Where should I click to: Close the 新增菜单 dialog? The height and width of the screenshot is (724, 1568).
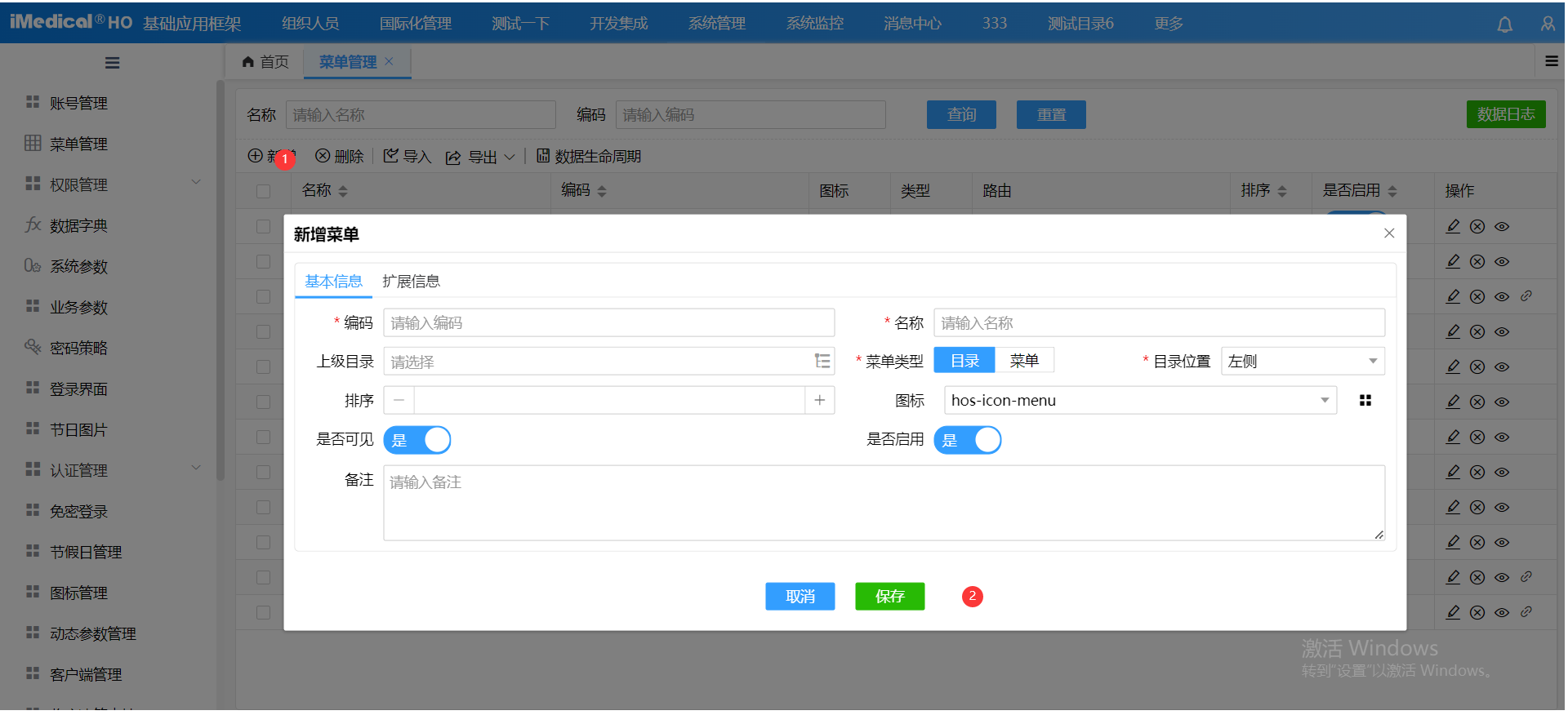click(1388, 233)
